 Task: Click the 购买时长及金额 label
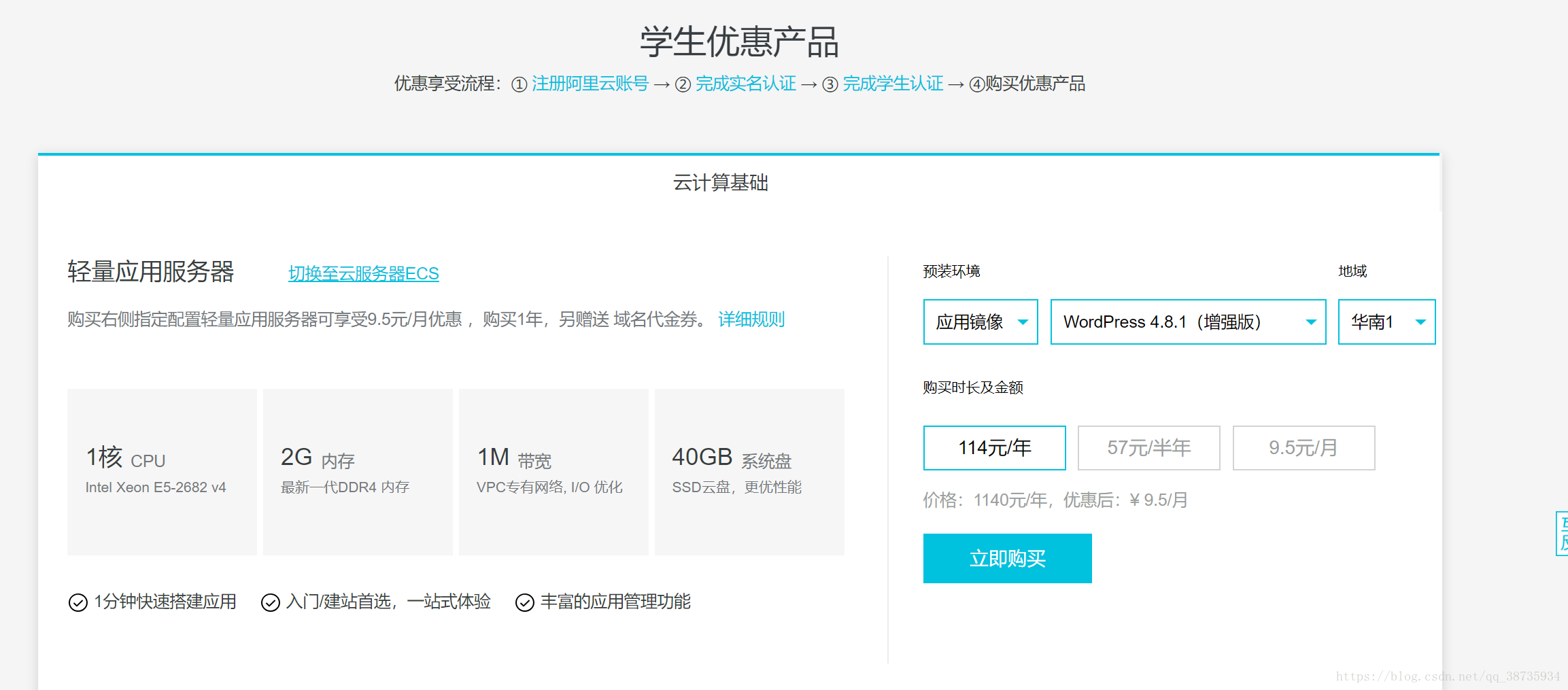(973, 387)
